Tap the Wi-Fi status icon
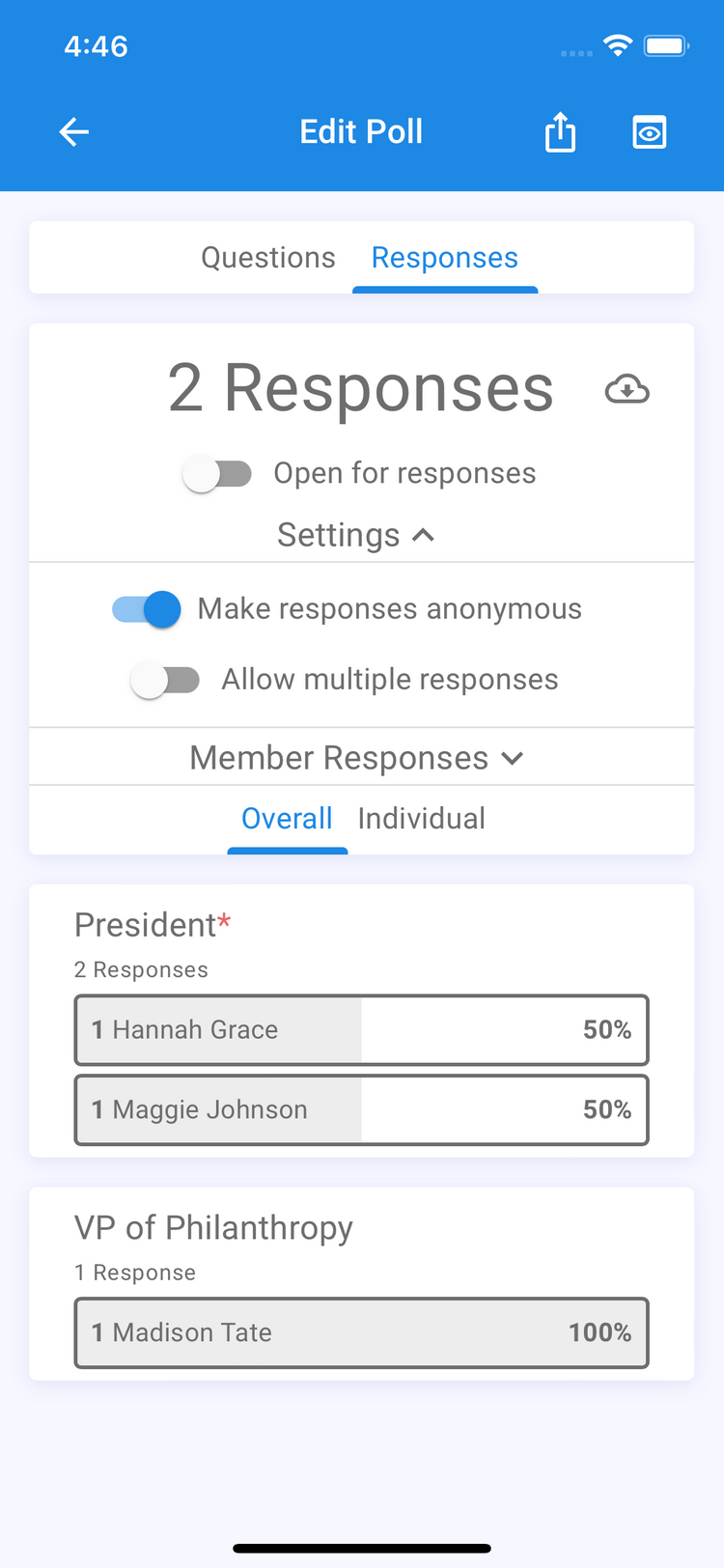The height and width of the screenshot is (1568, 724). 617,45
